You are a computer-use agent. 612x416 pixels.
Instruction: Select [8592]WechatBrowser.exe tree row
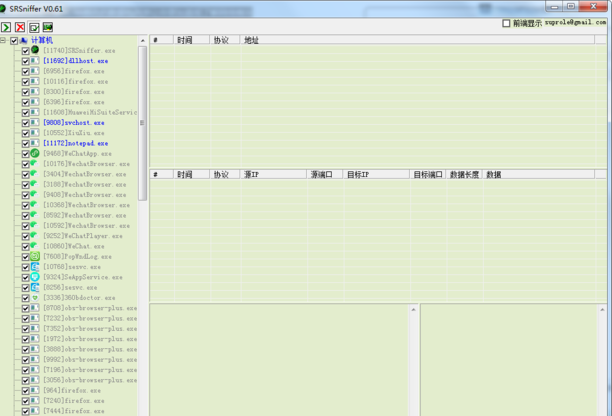click(85, 215)
